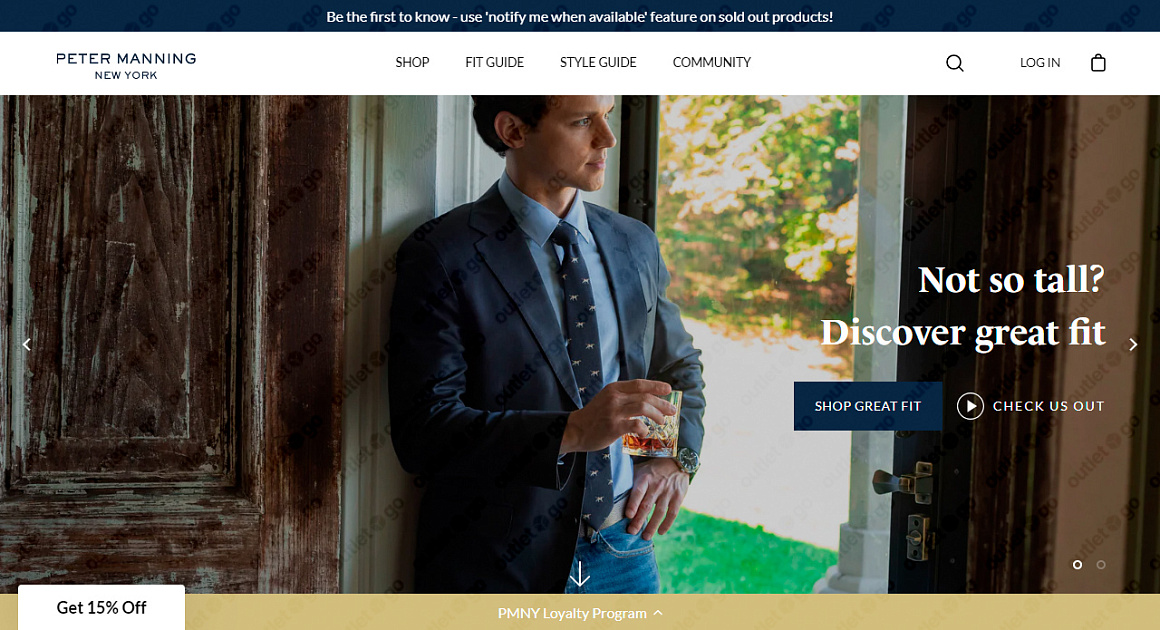Click the LOG IN link
1160x630 pixels.
tap(1039, 63)
